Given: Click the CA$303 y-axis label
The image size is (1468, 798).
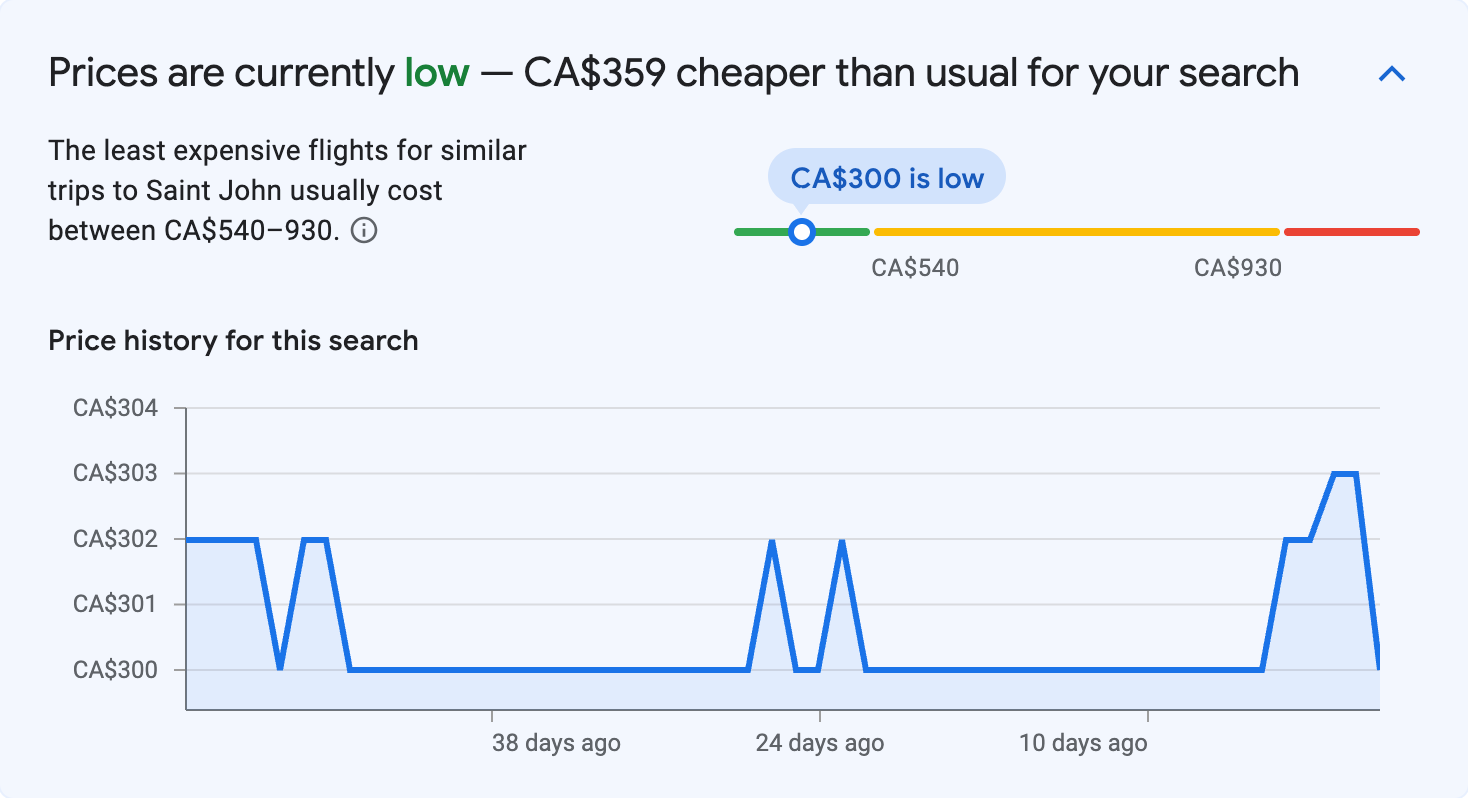Looking at the screenshot, I should tap(115, 473).
